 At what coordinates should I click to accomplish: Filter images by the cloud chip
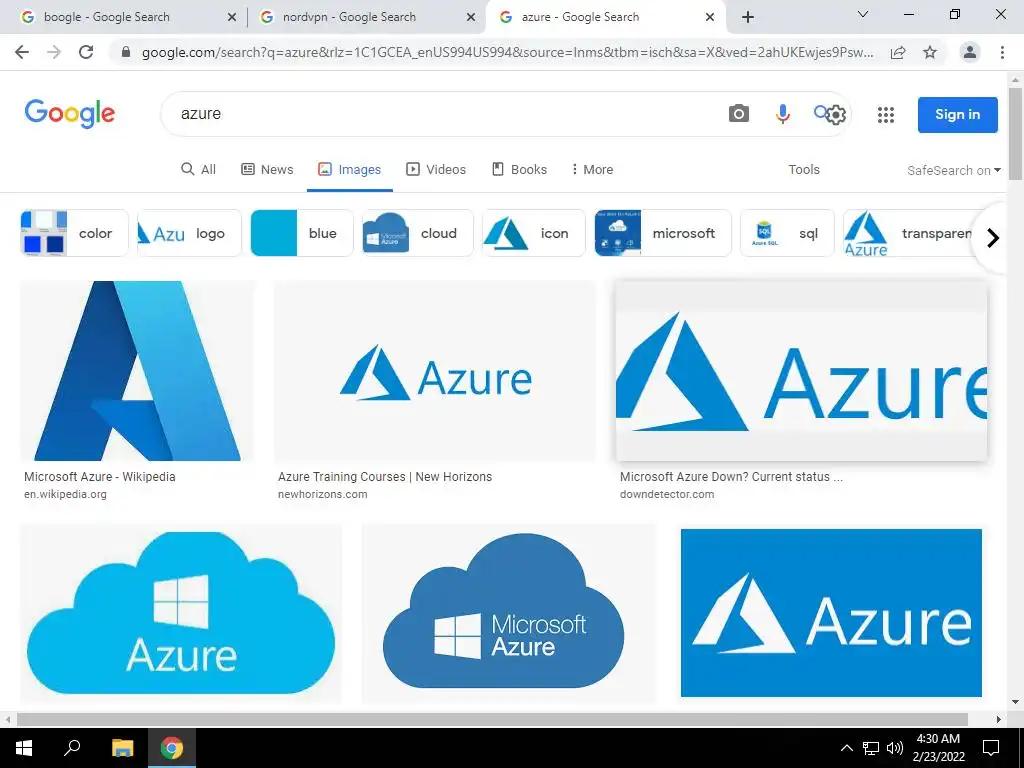[417, 233]
